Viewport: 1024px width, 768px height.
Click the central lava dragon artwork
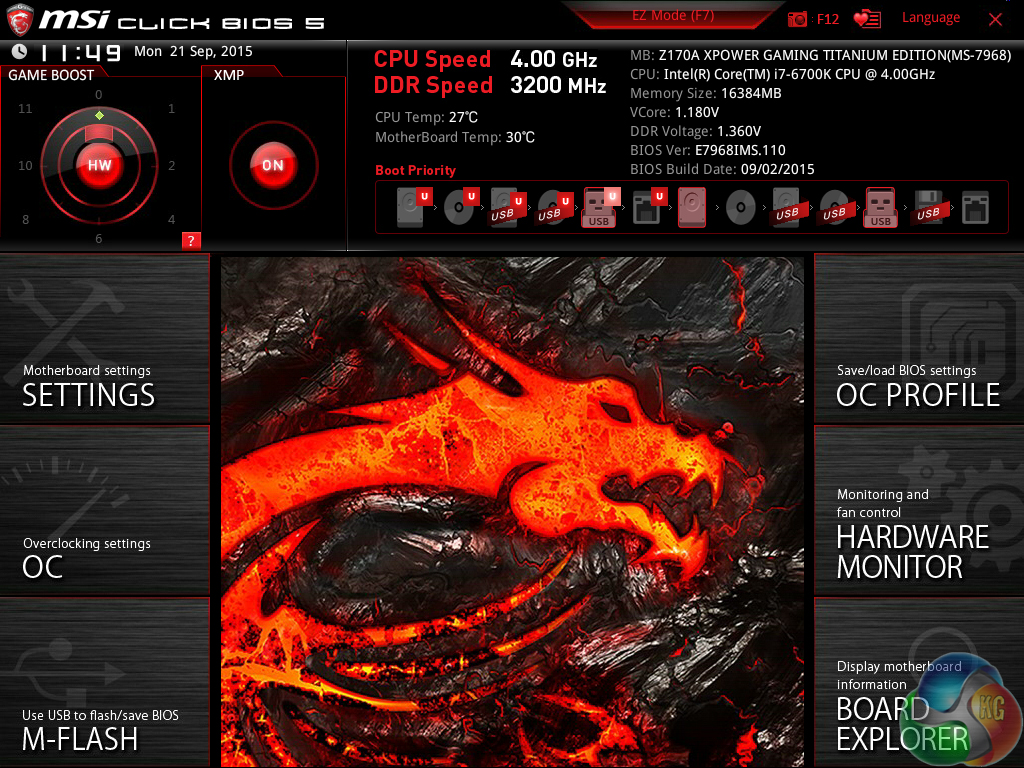pyautogui.click(x=512, y=511)
